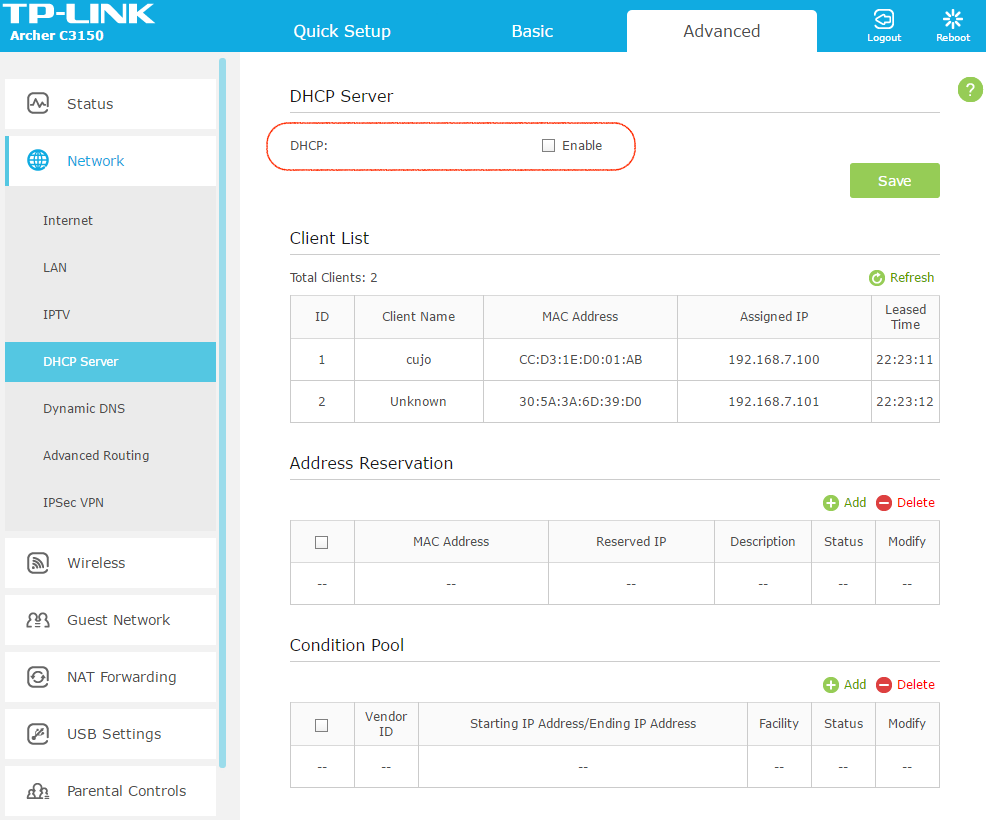Click Add text in Address Reservation
This screenshot has width=986, height=820.
(x=855, y=502)
